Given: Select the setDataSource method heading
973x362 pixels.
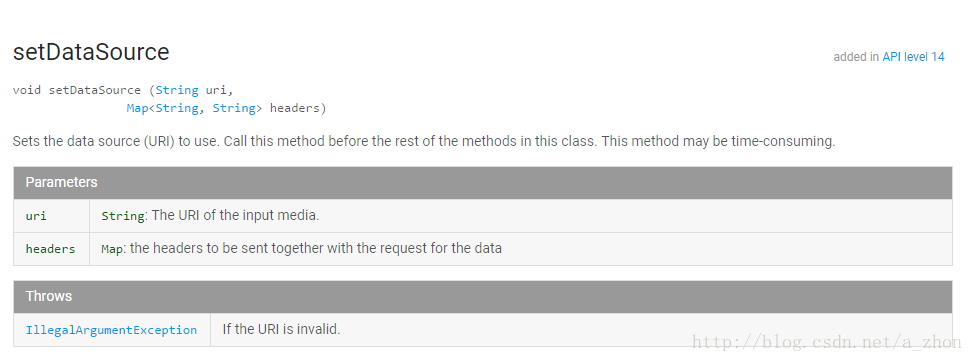Looking at the screenshot, I should pos(91,52).
